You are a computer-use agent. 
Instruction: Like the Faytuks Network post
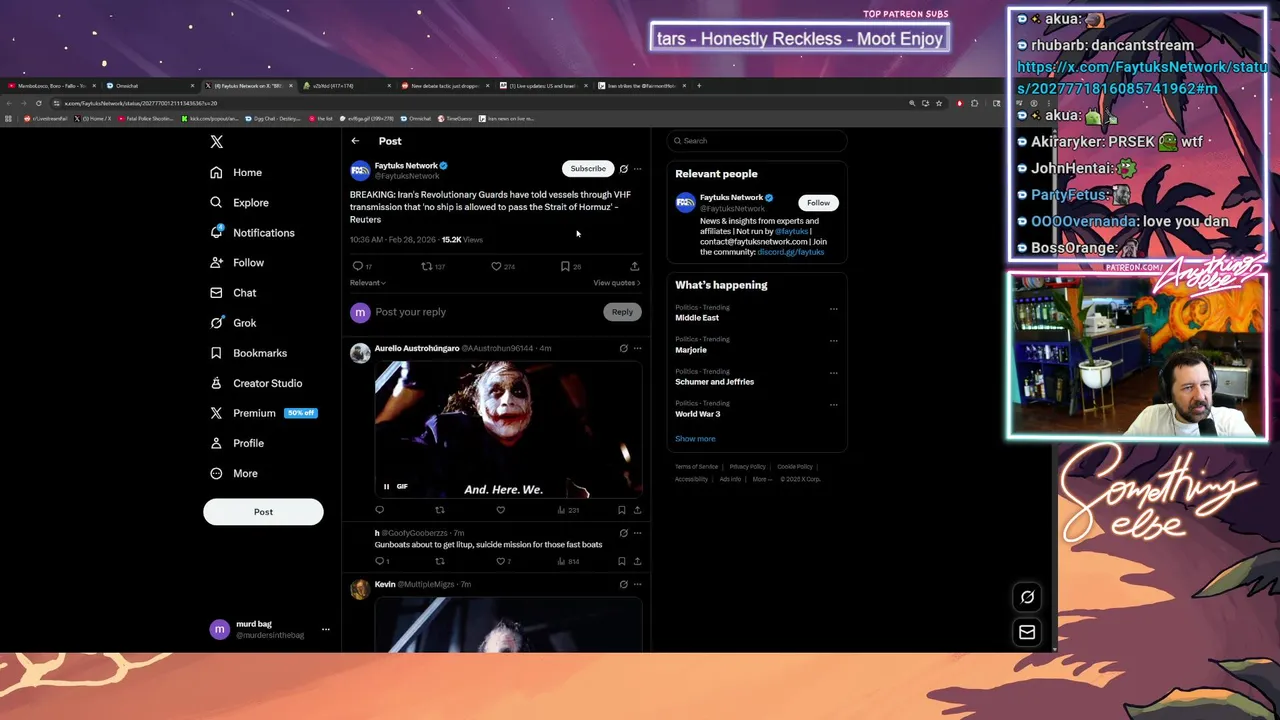coord(496,266)
